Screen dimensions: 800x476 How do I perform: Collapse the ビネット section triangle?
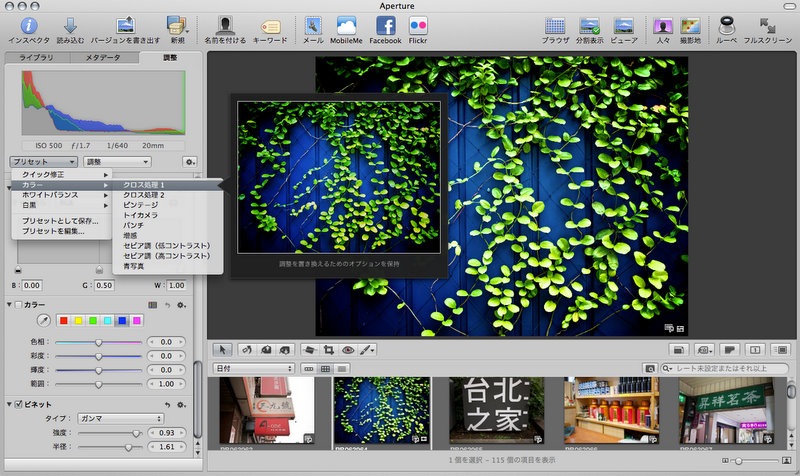[x=9, y=404]
